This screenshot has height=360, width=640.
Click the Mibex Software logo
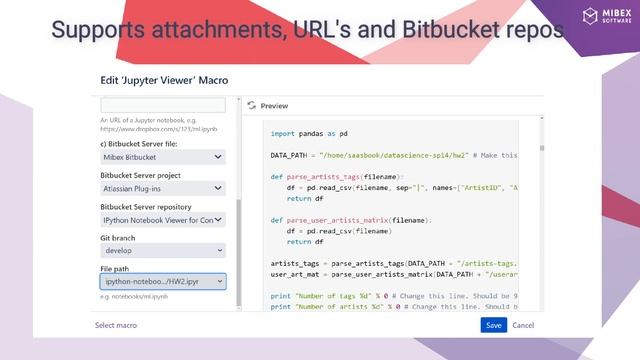[x=607, y=16]
